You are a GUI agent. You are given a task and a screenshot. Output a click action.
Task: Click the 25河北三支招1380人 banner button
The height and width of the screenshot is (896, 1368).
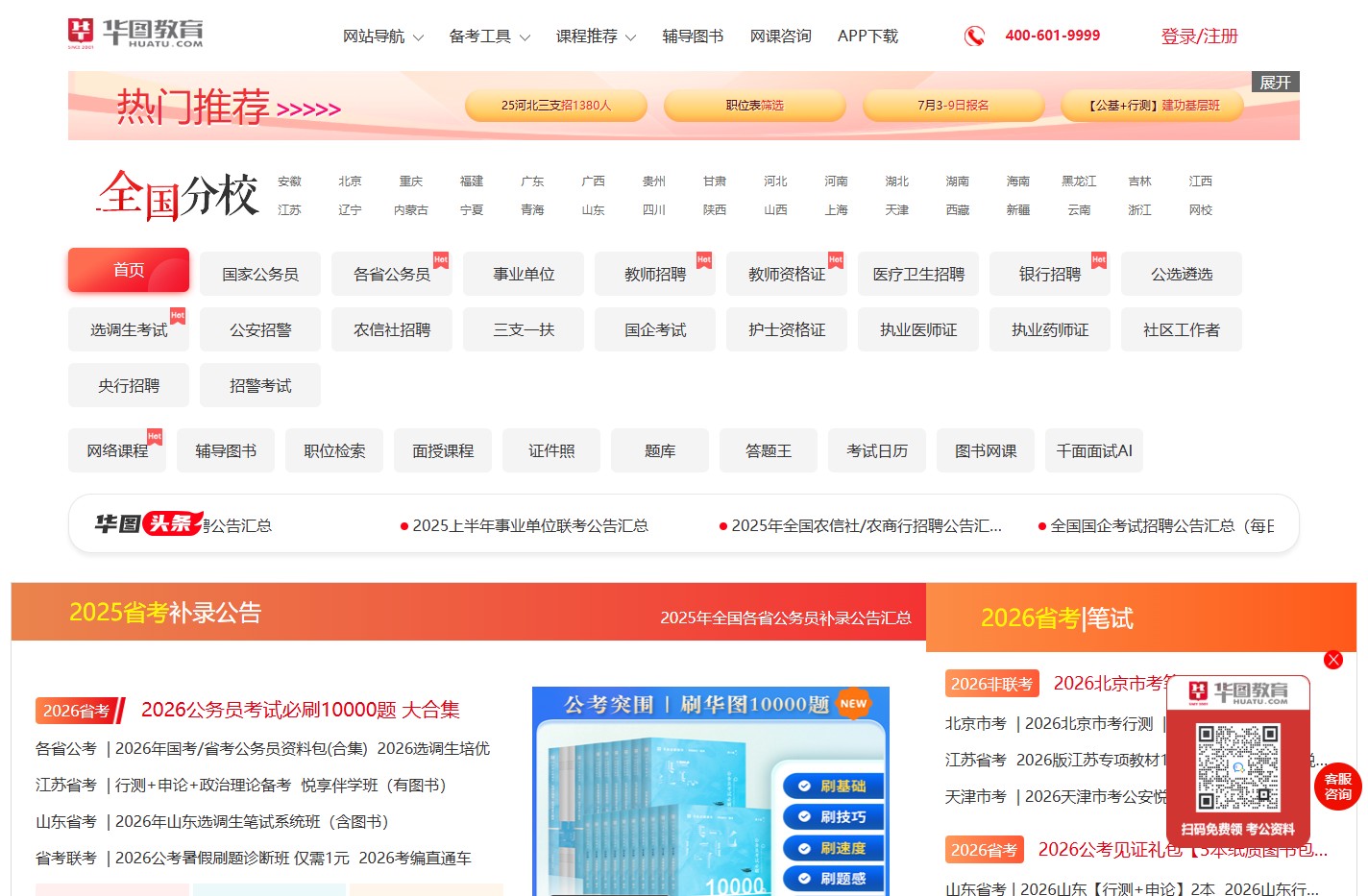[x=556, y=106]
